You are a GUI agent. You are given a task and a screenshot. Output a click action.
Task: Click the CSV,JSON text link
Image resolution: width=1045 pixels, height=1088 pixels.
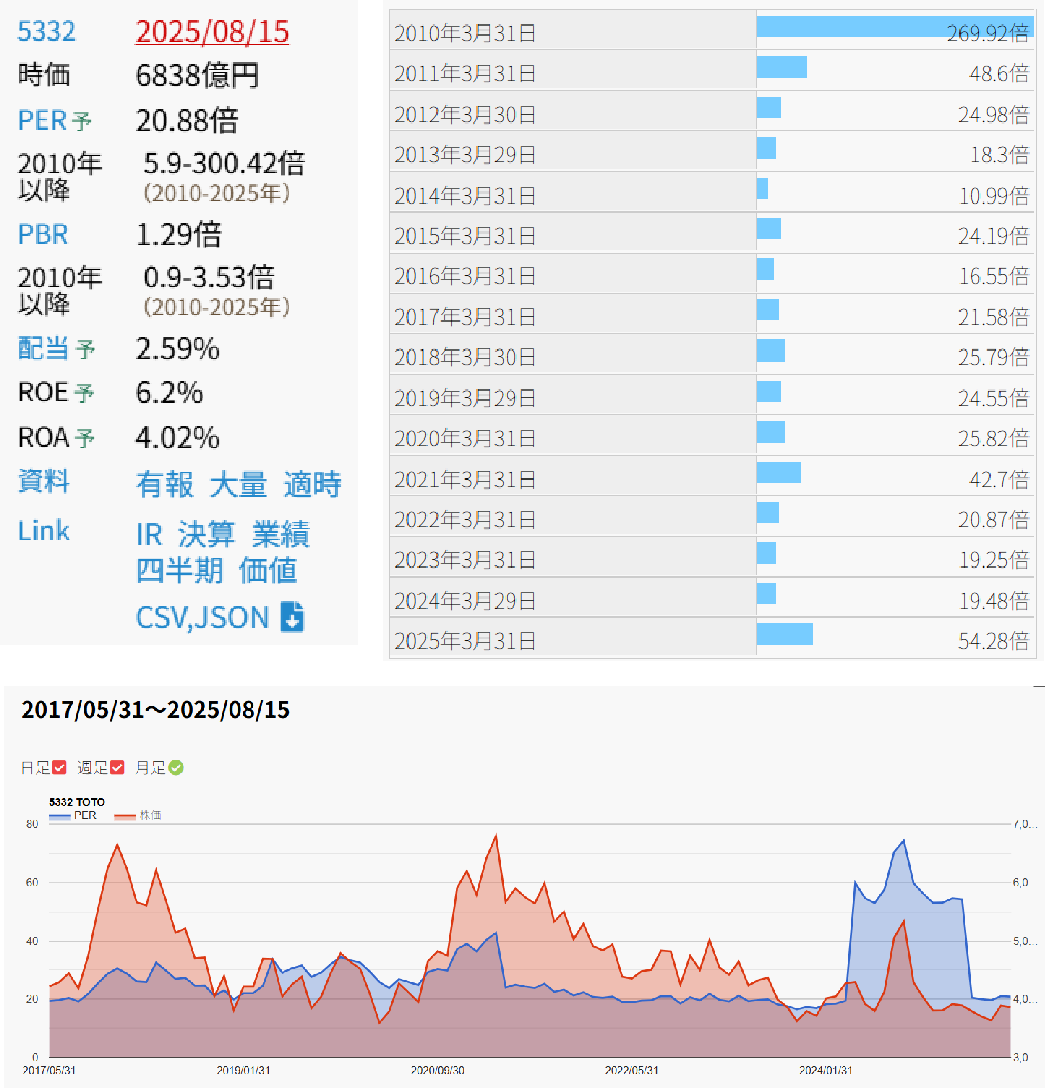click(x=202, y=617)
